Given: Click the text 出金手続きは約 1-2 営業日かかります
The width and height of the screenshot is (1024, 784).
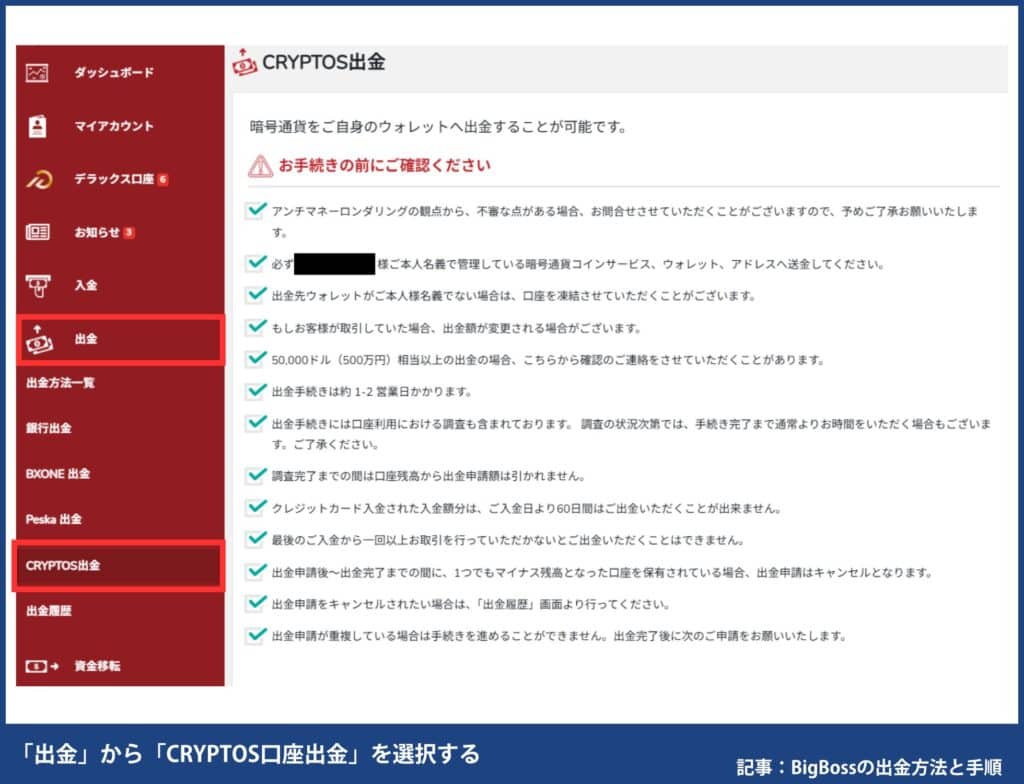Looking at the screenshot, I should (x=372, y=392).
